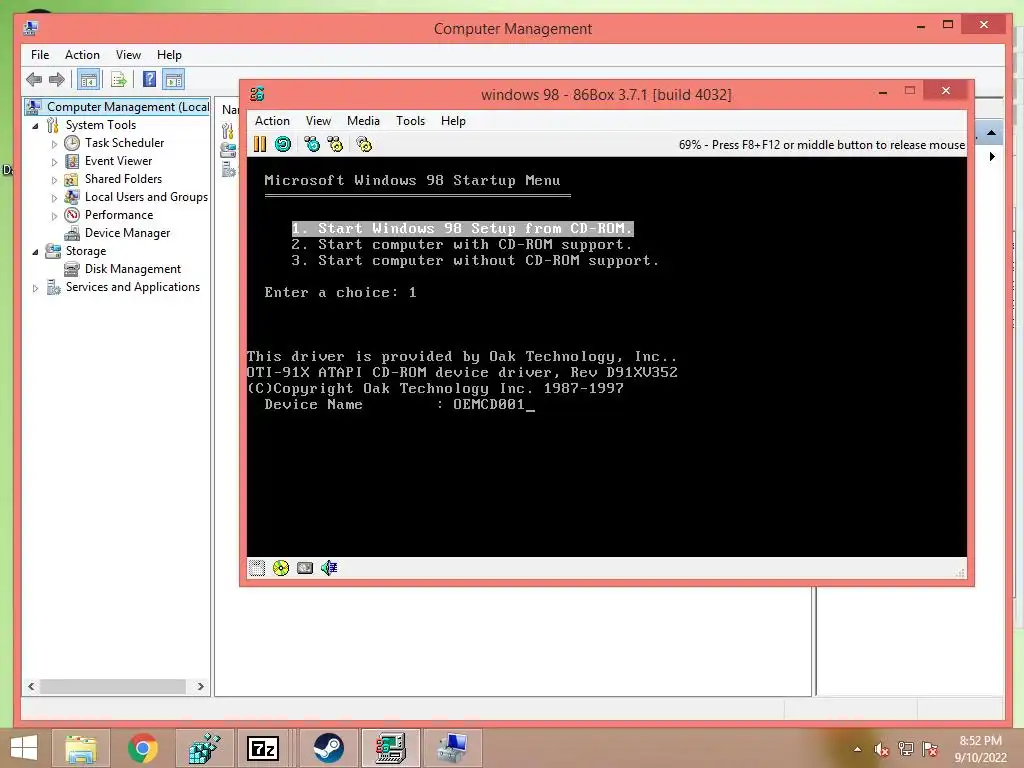Expand the Task Scheduler node
The height and width of the screenshot is (768, 1024).
(x=54, y=144)
